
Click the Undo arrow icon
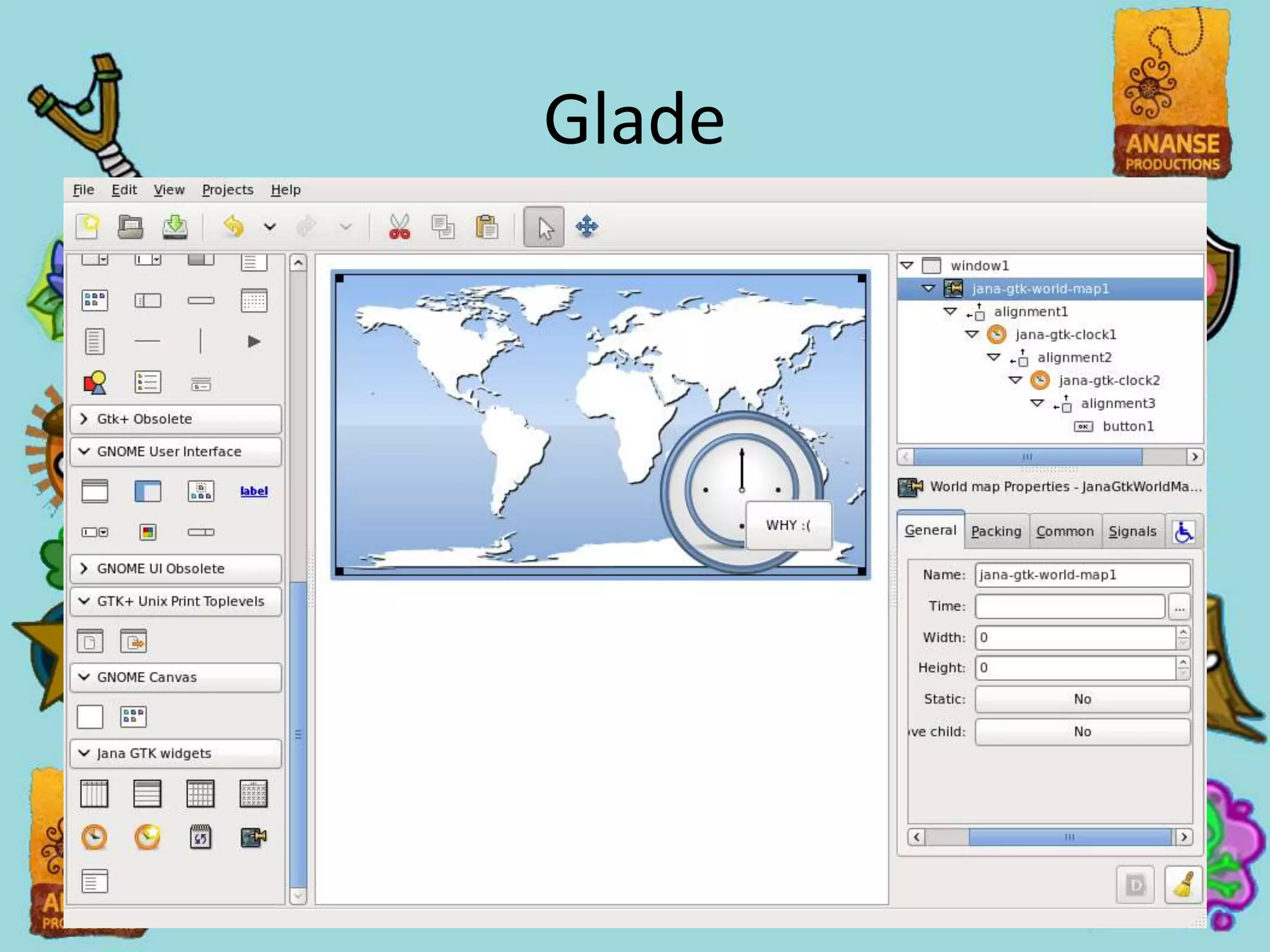pyautogui.click(x=234, y=227)
